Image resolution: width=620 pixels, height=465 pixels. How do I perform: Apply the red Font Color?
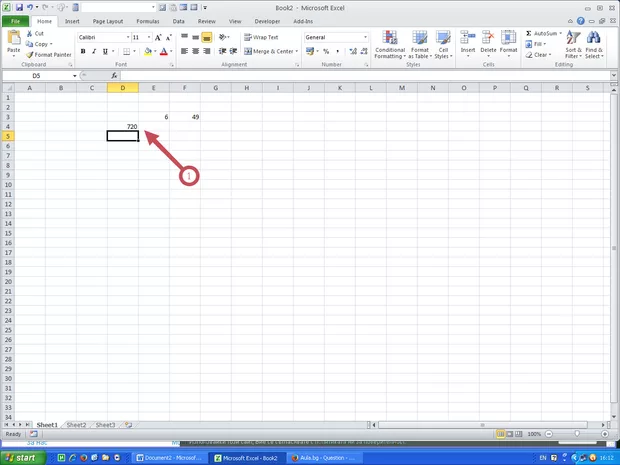(164, 51)
